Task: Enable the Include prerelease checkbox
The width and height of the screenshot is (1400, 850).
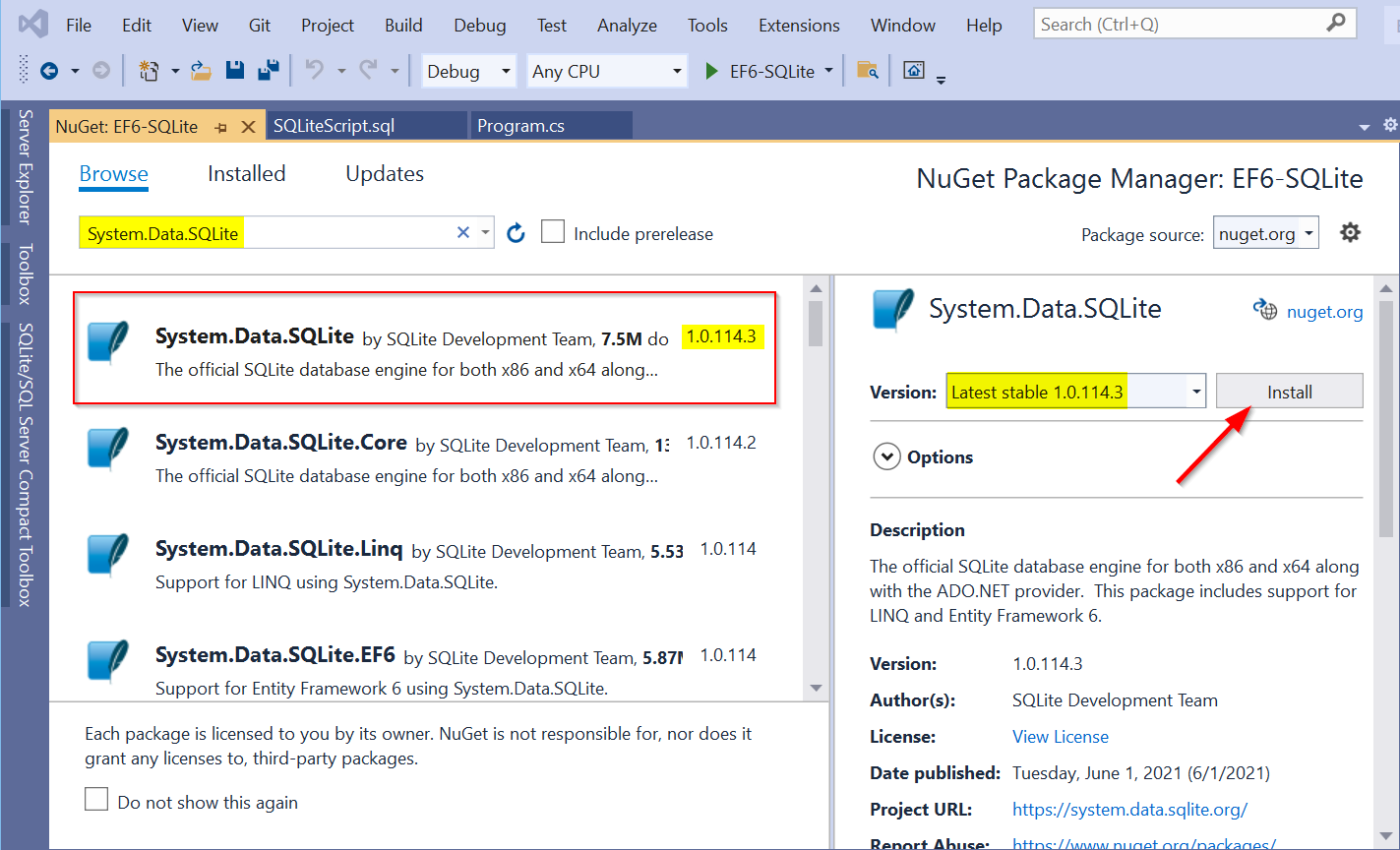Action: click(x=552, y=231)
